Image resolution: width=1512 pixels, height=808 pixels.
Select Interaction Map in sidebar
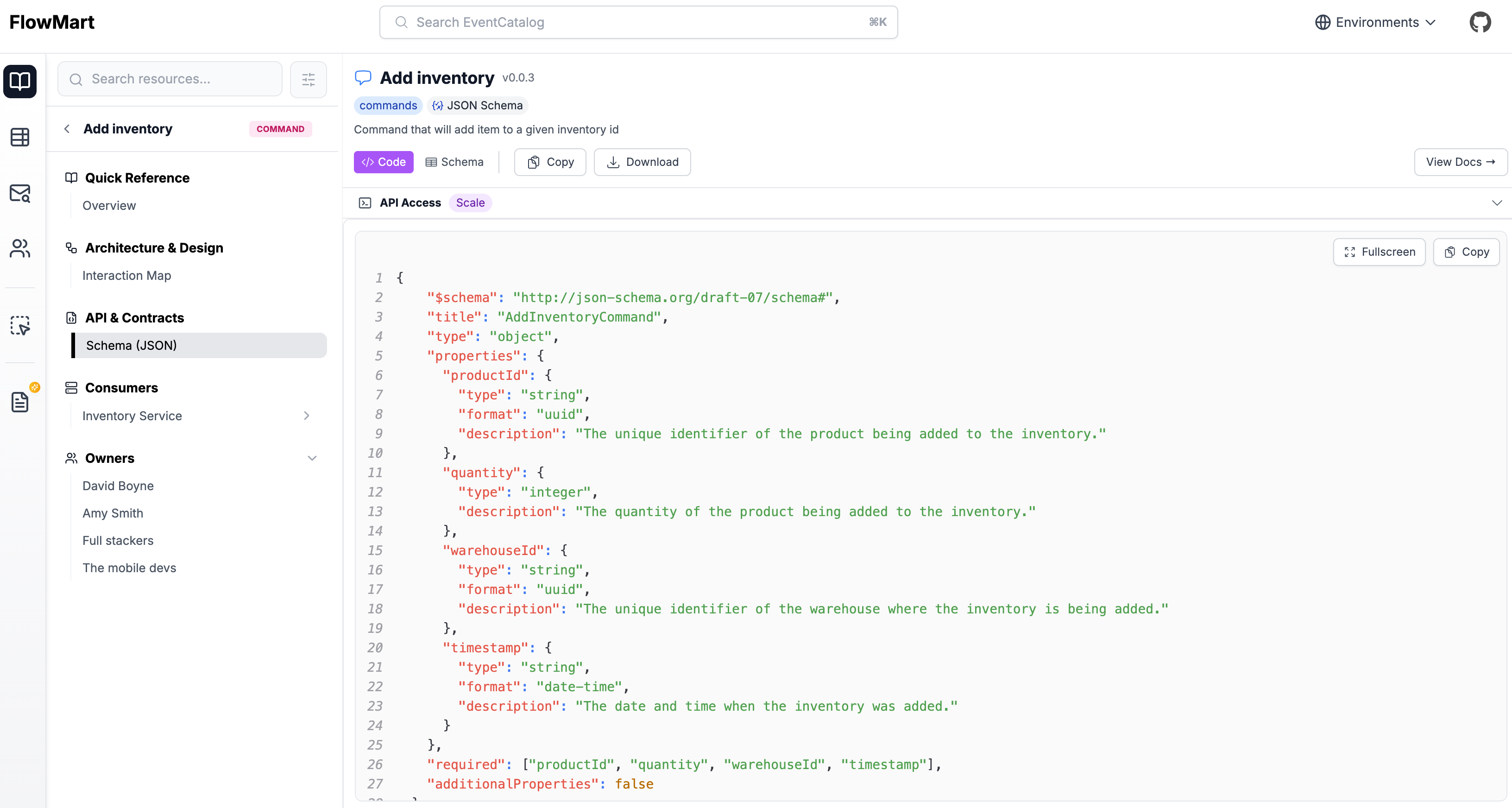[127, 275]
